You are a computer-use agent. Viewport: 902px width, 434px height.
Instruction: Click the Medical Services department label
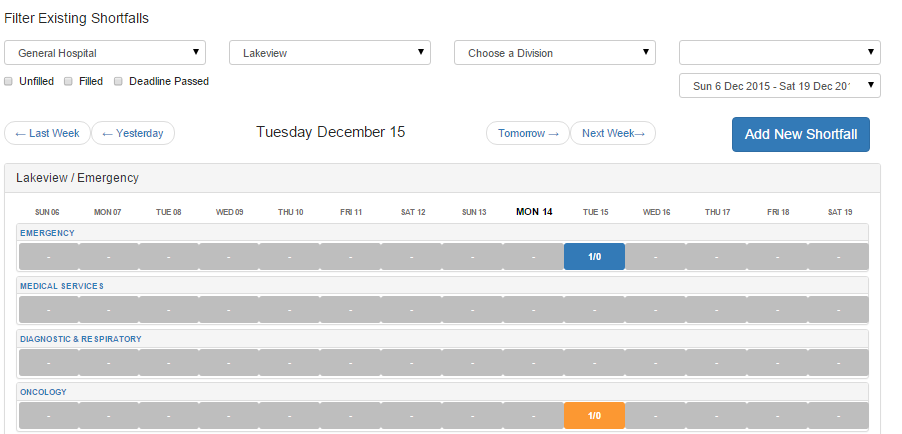[62, 286]
